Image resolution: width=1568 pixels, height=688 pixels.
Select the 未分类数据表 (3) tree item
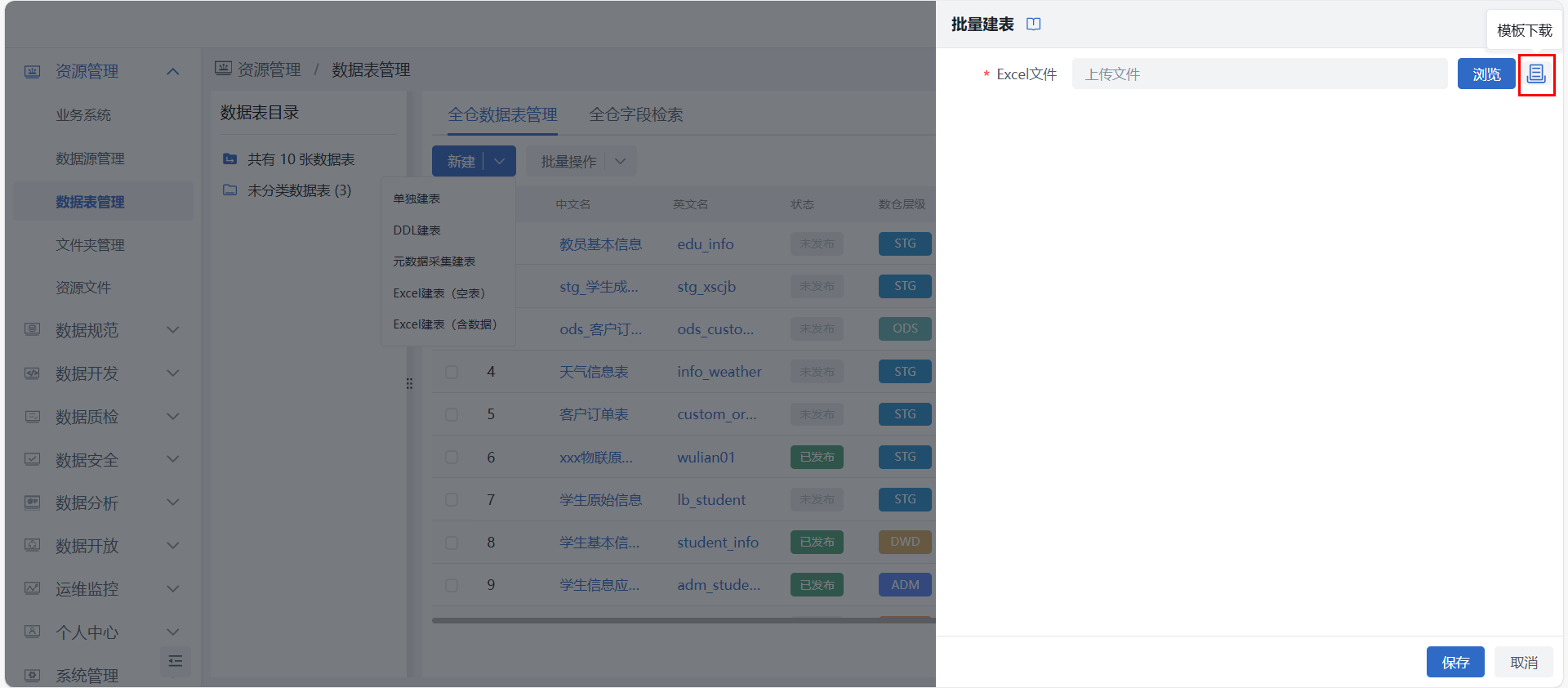click(x=299, y=190)
